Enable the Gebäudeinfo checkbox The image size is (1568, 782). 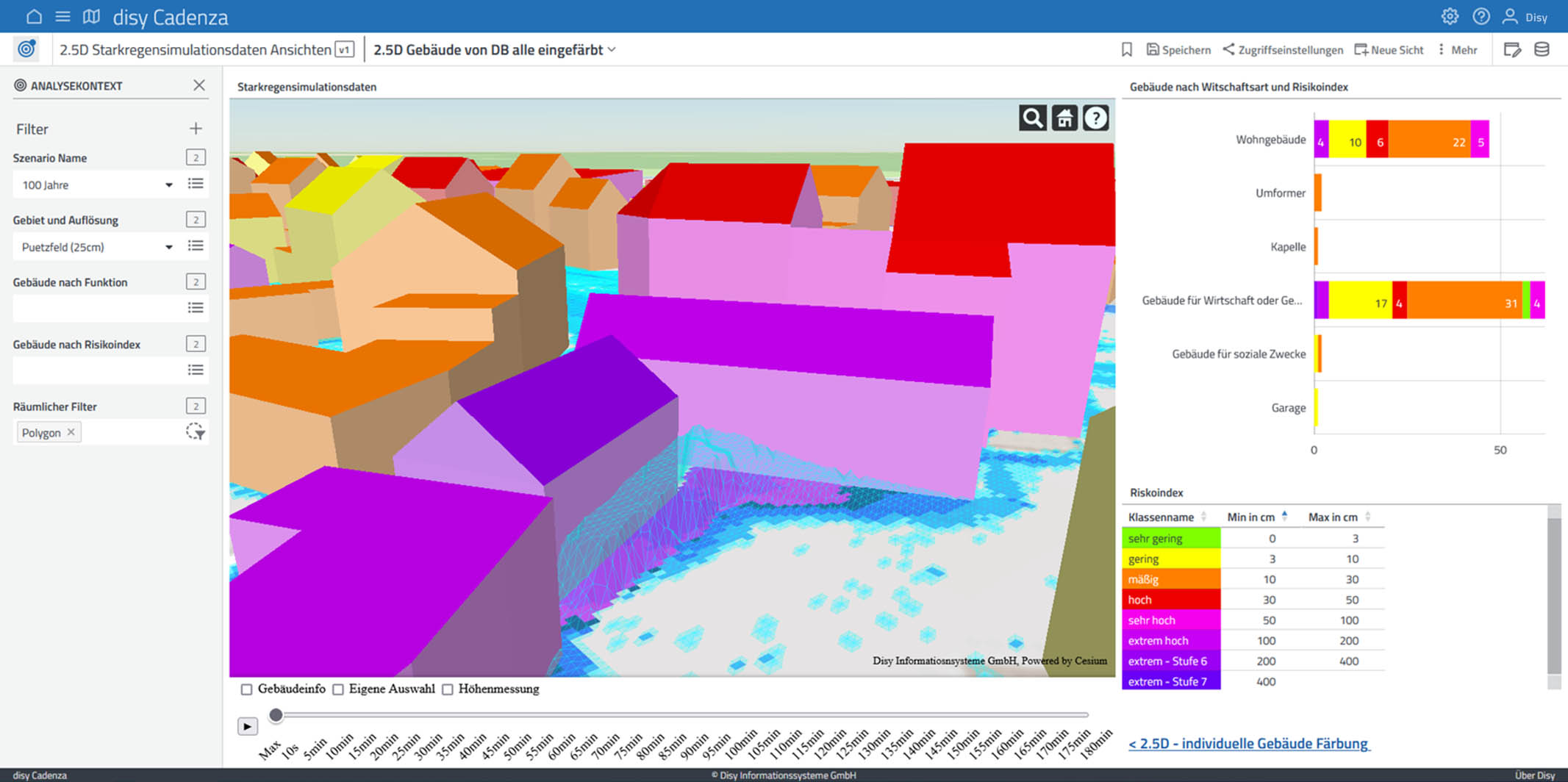point(247,689)
